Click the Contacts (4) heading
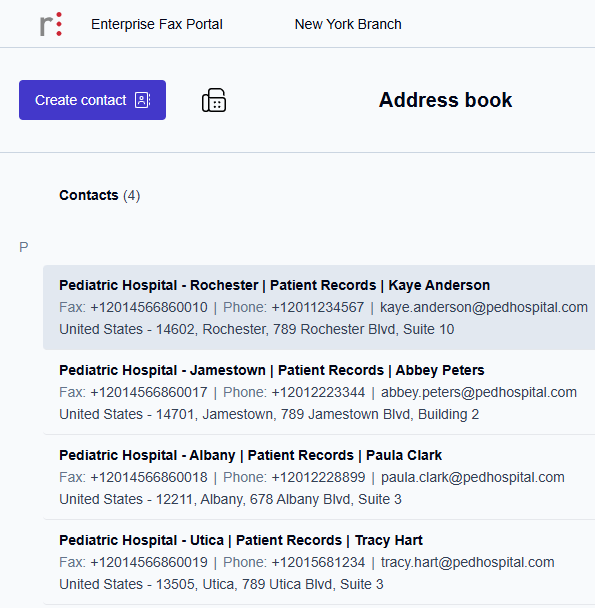The height and width of the screenshot is (608, 595). [x=99, y=195]
